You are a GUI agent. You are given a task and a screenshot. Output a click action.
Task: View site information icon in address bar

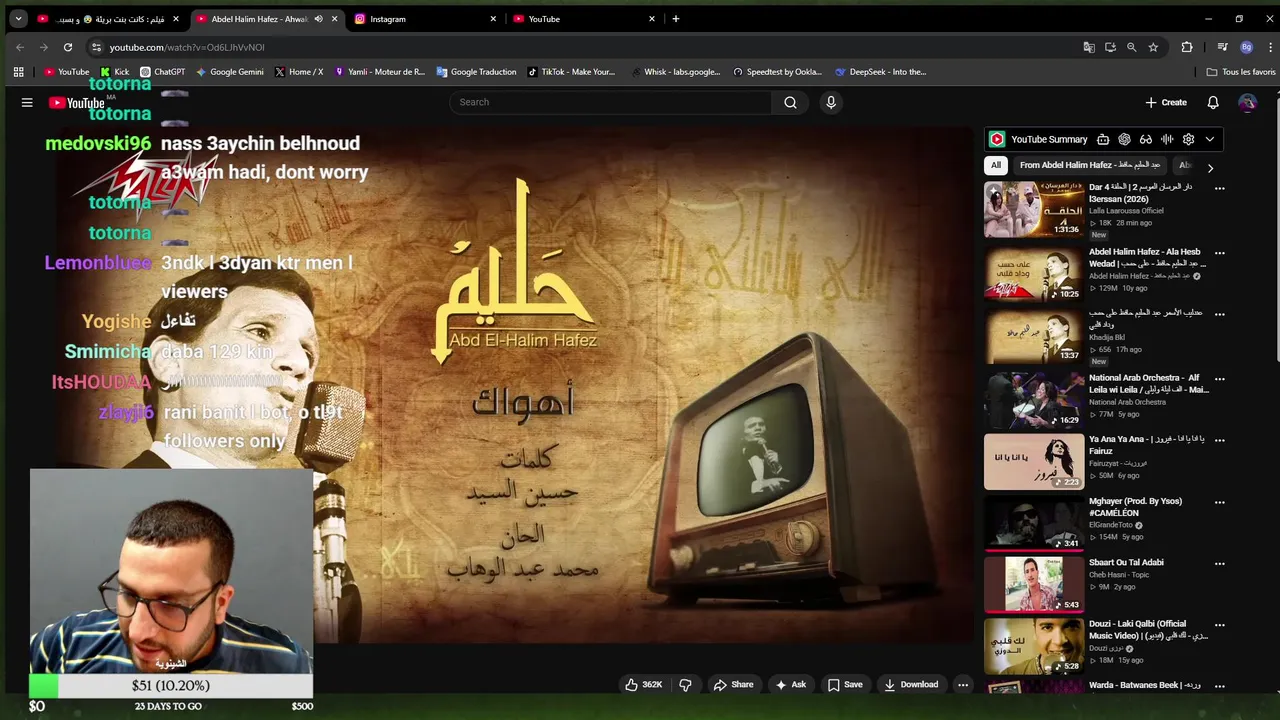click(96, 47)
